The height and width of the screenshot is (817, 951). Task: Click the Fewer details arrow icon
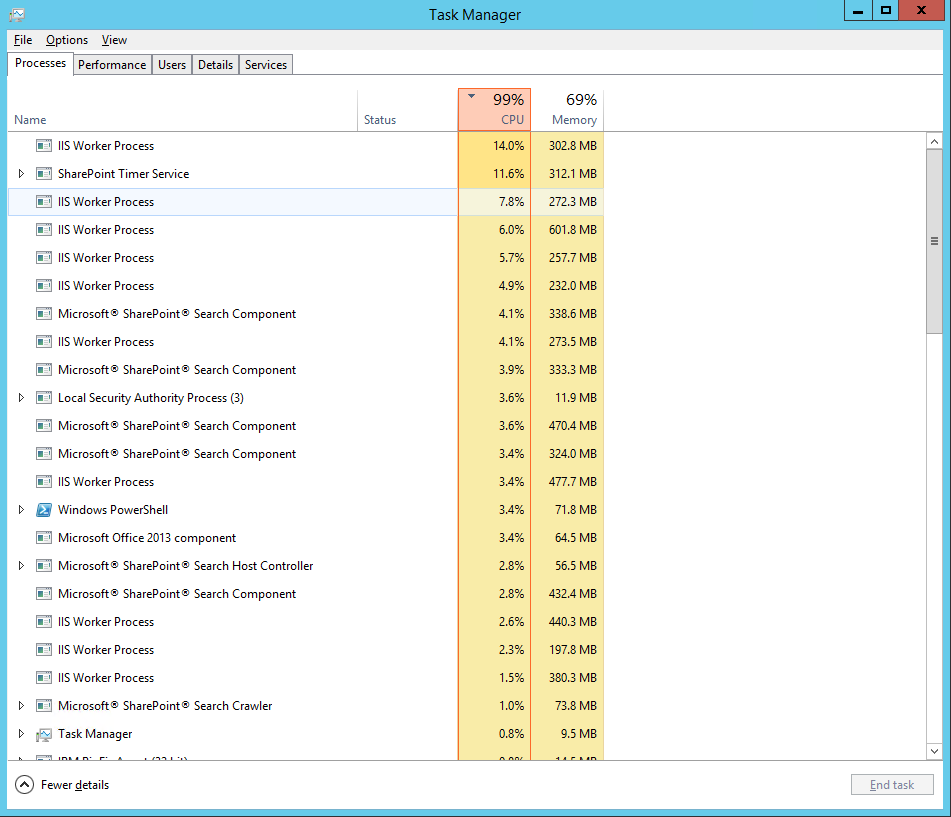click(x=24, y=785)
